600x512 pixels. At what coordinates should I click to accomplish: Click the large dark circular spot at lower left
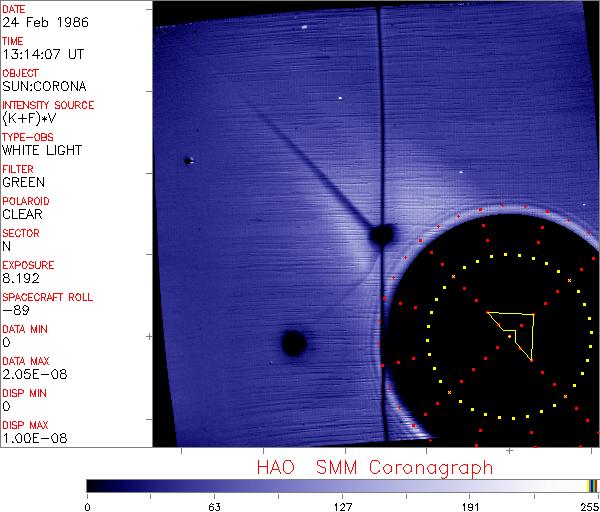[293, 344]
